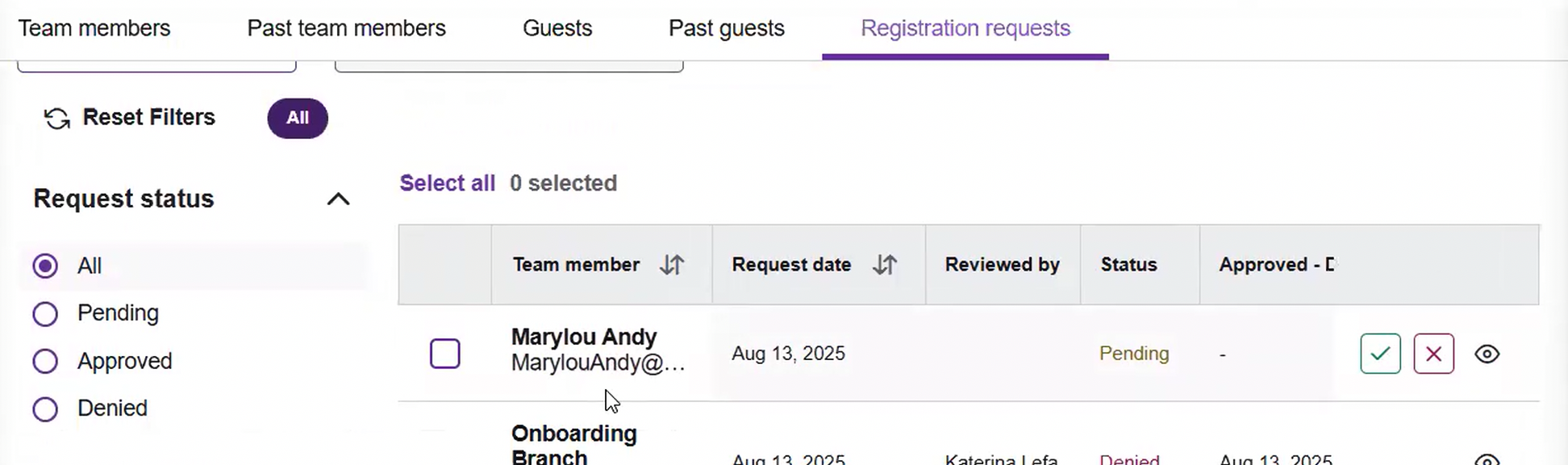This screenshot has height=465, width=1568.
Task: Go to the Guests tab
Action: 557,28
